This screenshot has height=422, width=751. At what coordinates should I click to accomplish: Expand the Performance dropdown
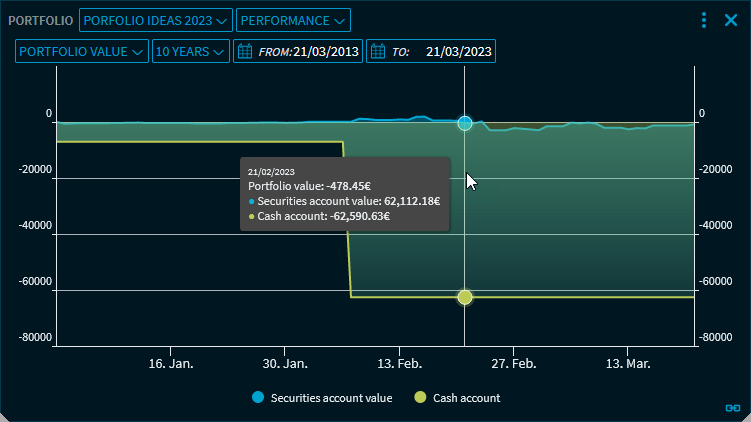point(293,20)
